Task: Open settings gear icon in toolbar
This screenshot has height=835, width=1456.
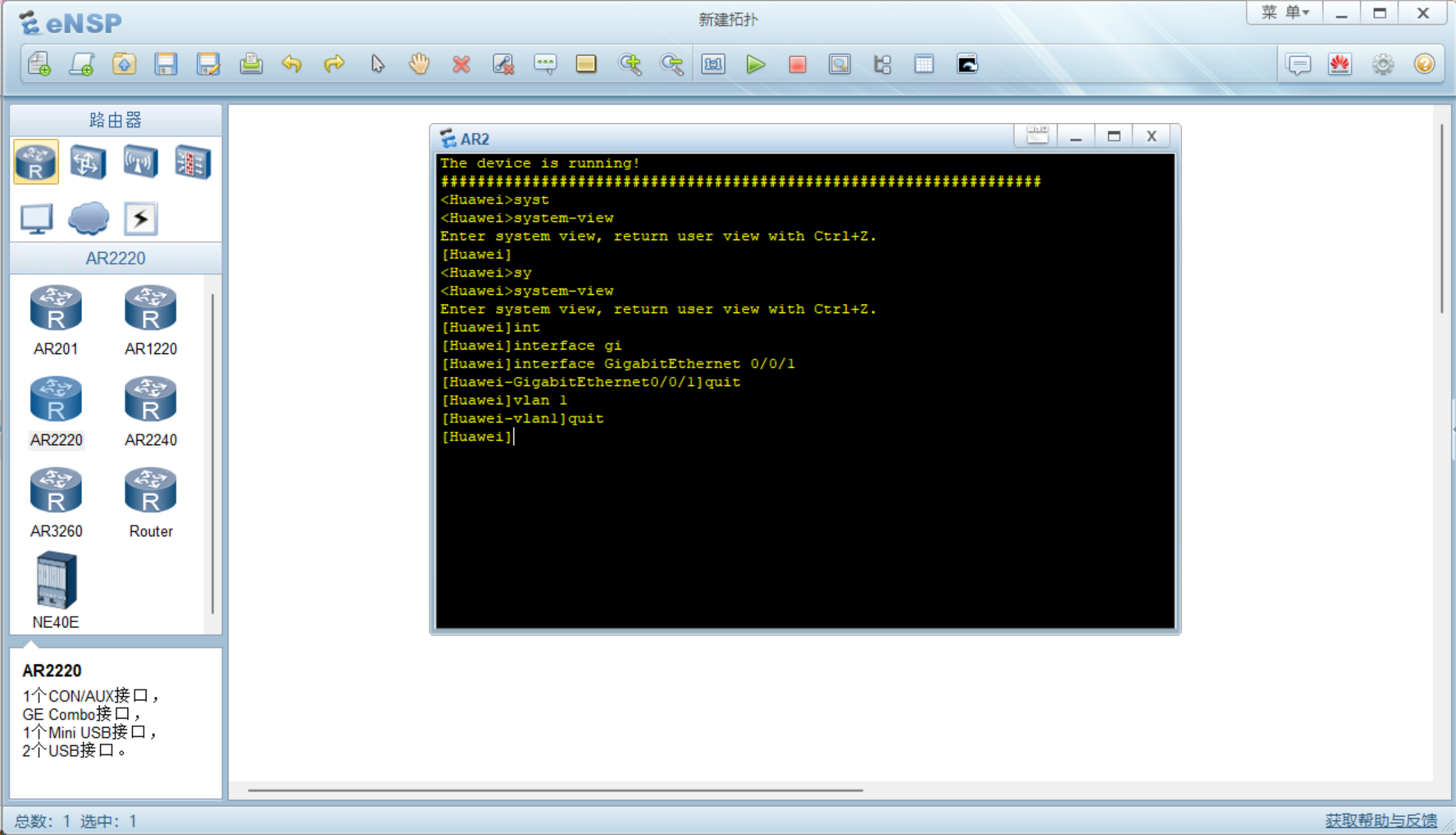Action: pos(1382,64)
